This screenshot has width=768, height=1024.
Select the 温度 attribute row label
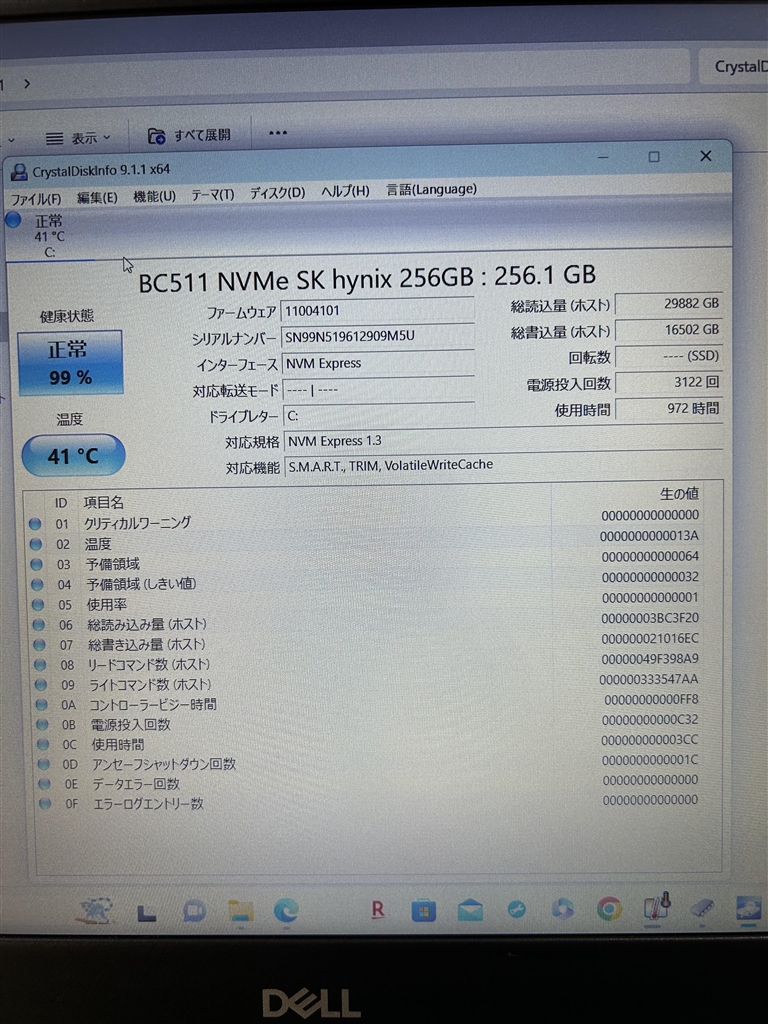click(x=98, y=543)
